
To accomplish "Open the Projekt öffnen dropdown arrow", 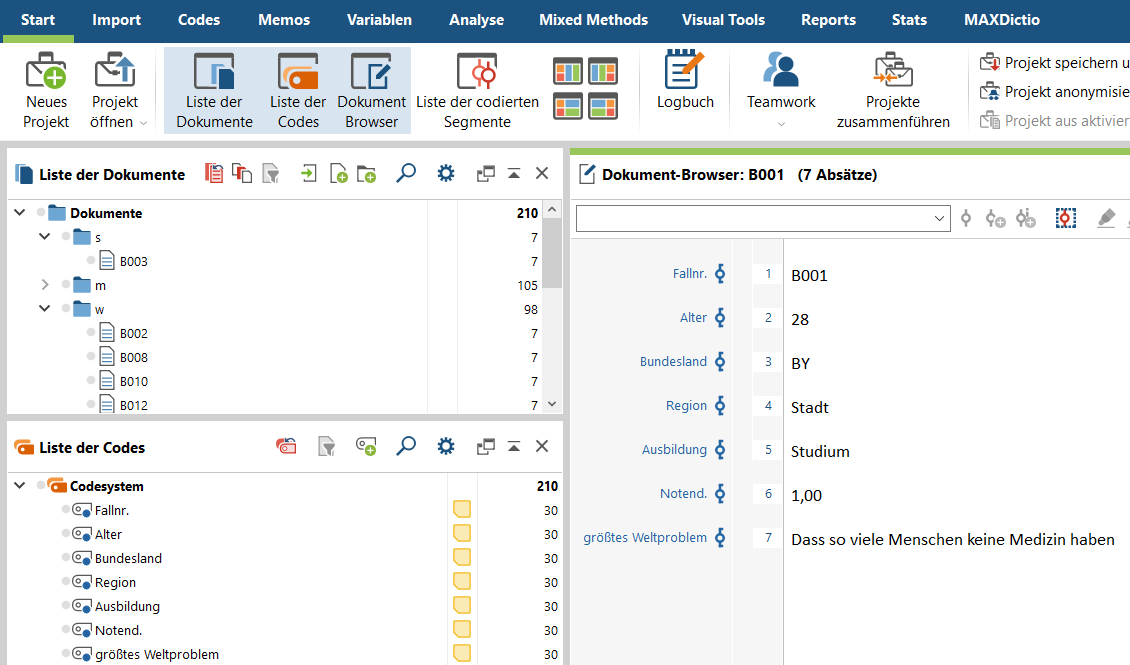I will [x=143, y=123].
